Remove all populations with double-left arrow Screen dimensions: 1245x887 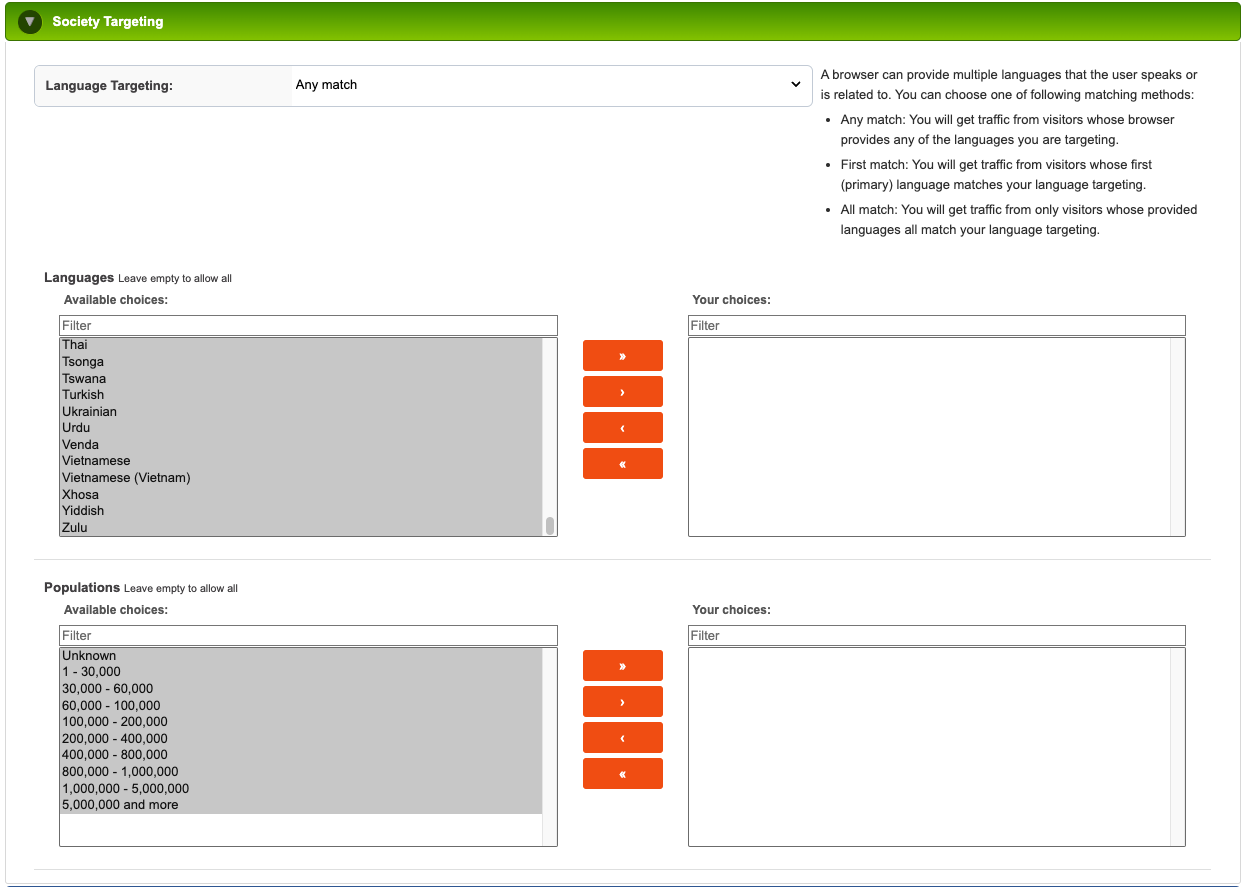[622, 774]
